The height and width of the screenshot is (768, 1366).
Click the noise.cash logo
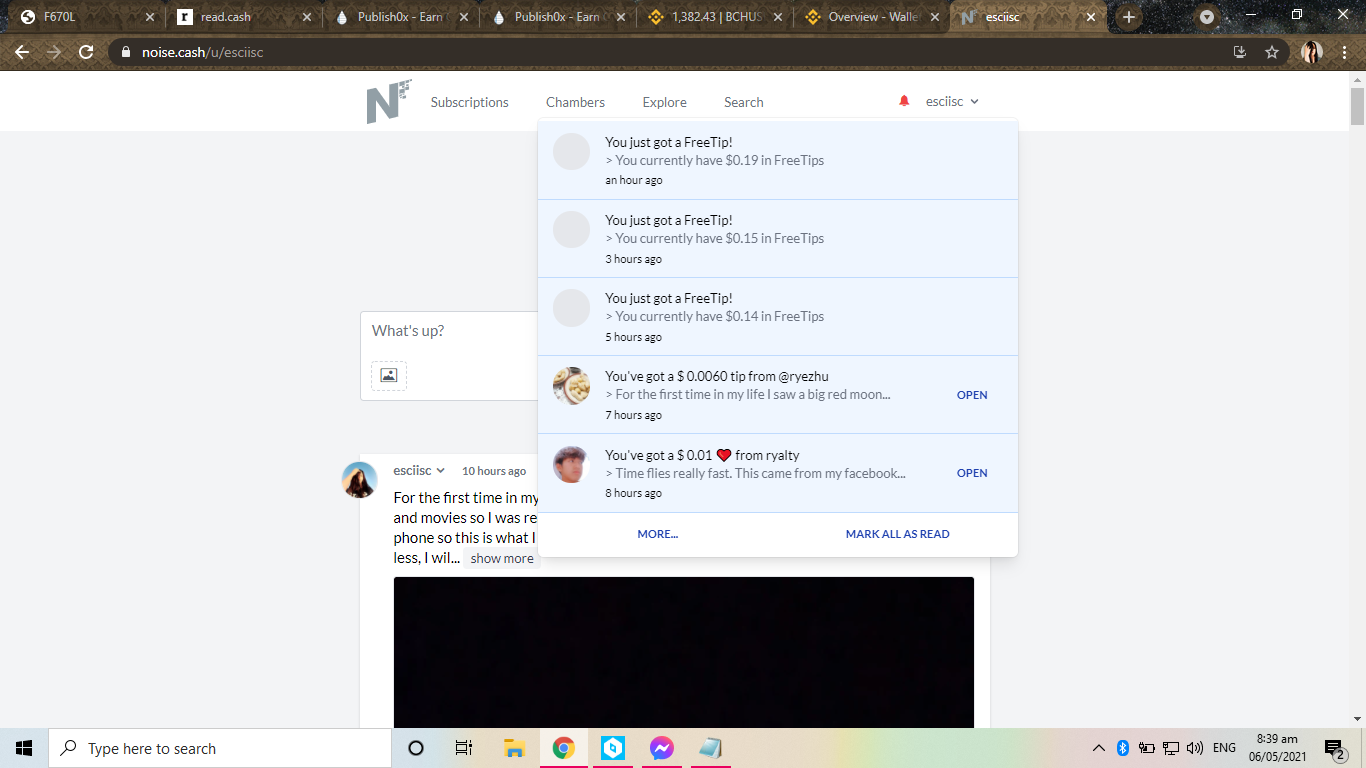pyautogui.click(x=388, y=101)
